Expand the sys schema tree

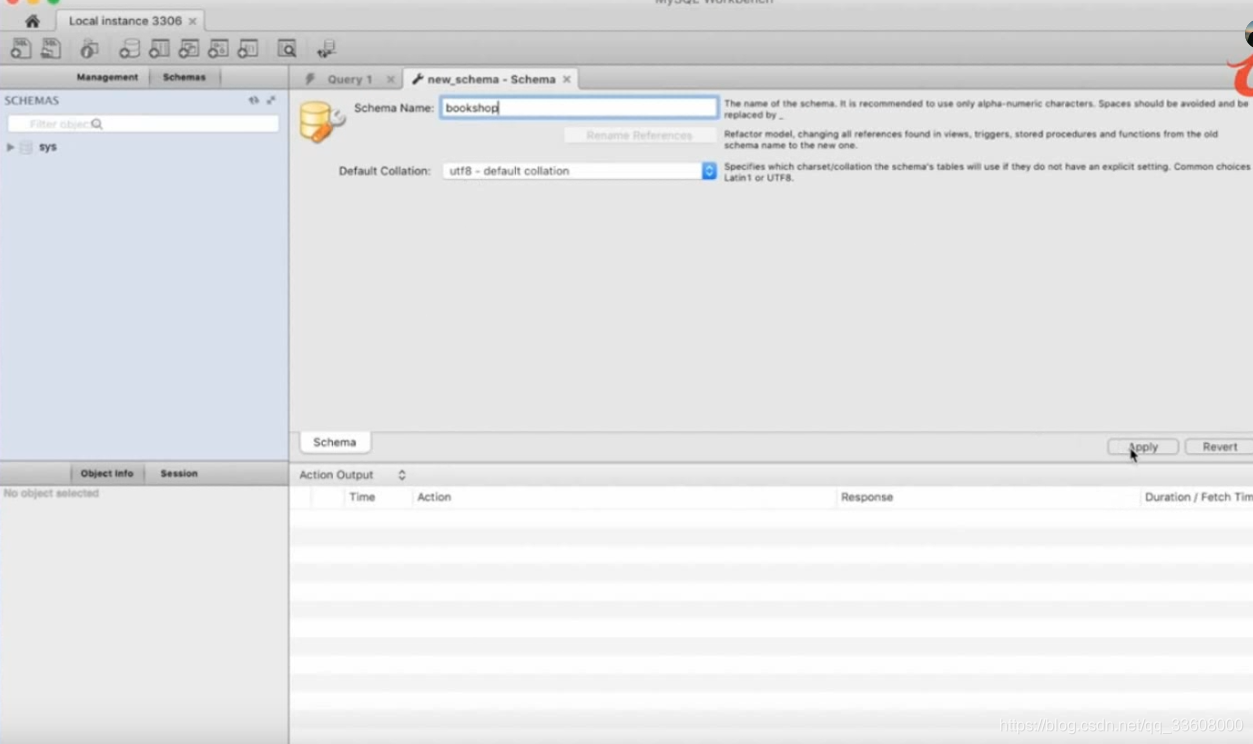(10, 147)
